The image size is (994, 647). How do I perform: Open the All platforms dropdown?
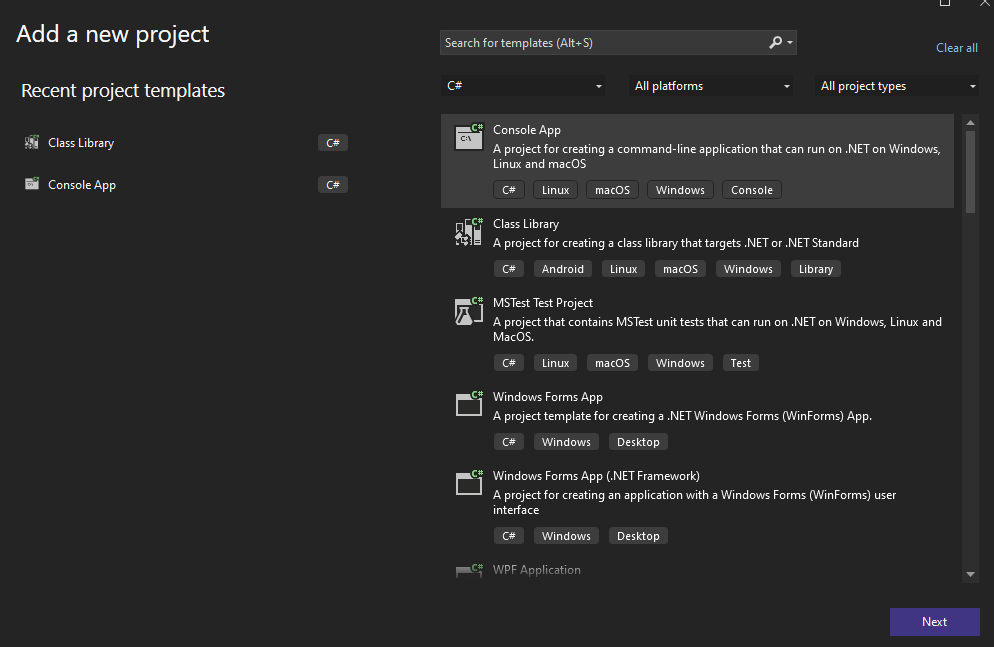coord(712,86)
